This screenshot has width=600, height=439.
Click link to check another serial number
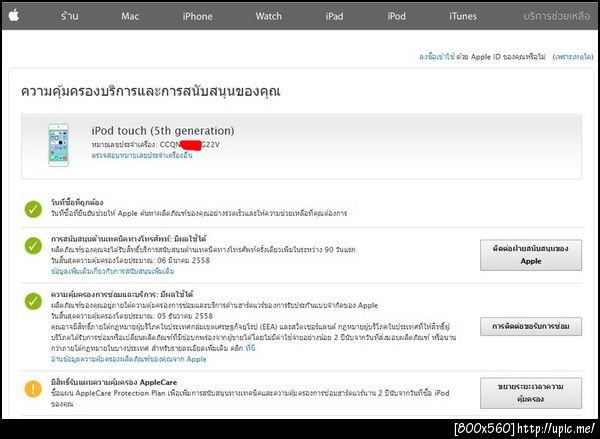coord(142,155)
